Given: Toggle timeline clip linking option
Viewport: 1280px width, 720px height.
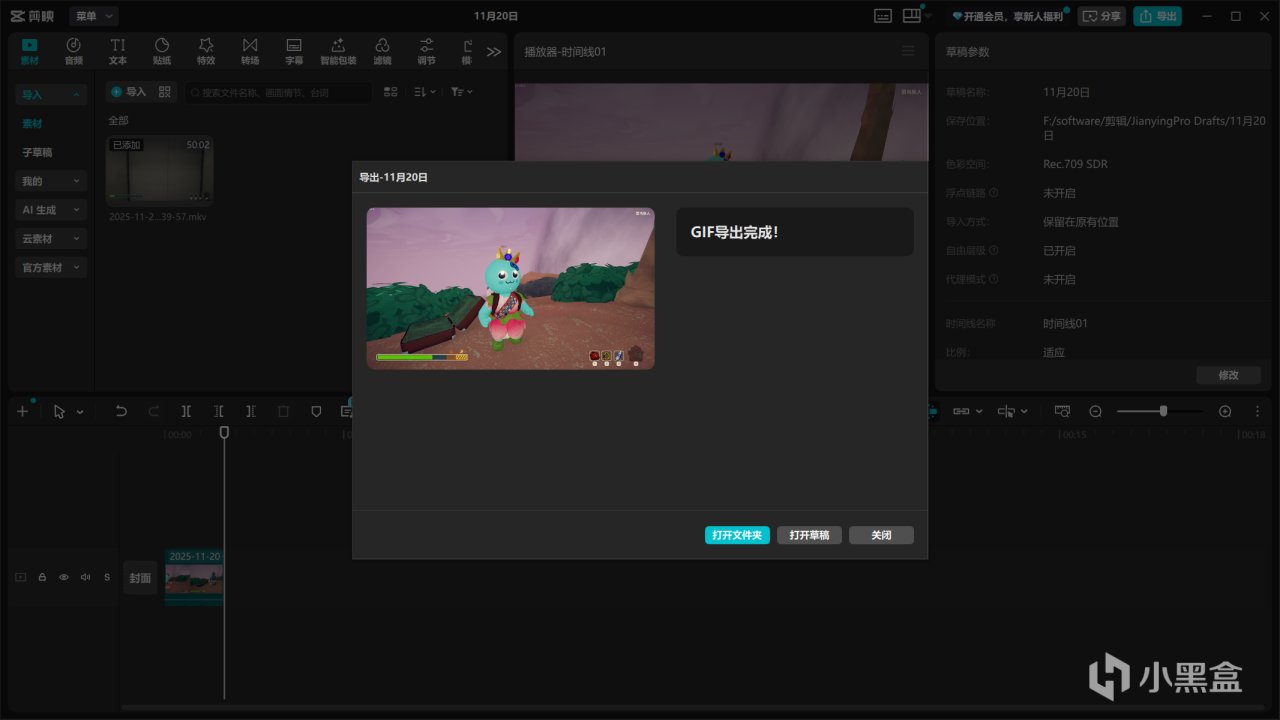Looking at the screenshot, I should pyautogui.click(x=961, y=411).
